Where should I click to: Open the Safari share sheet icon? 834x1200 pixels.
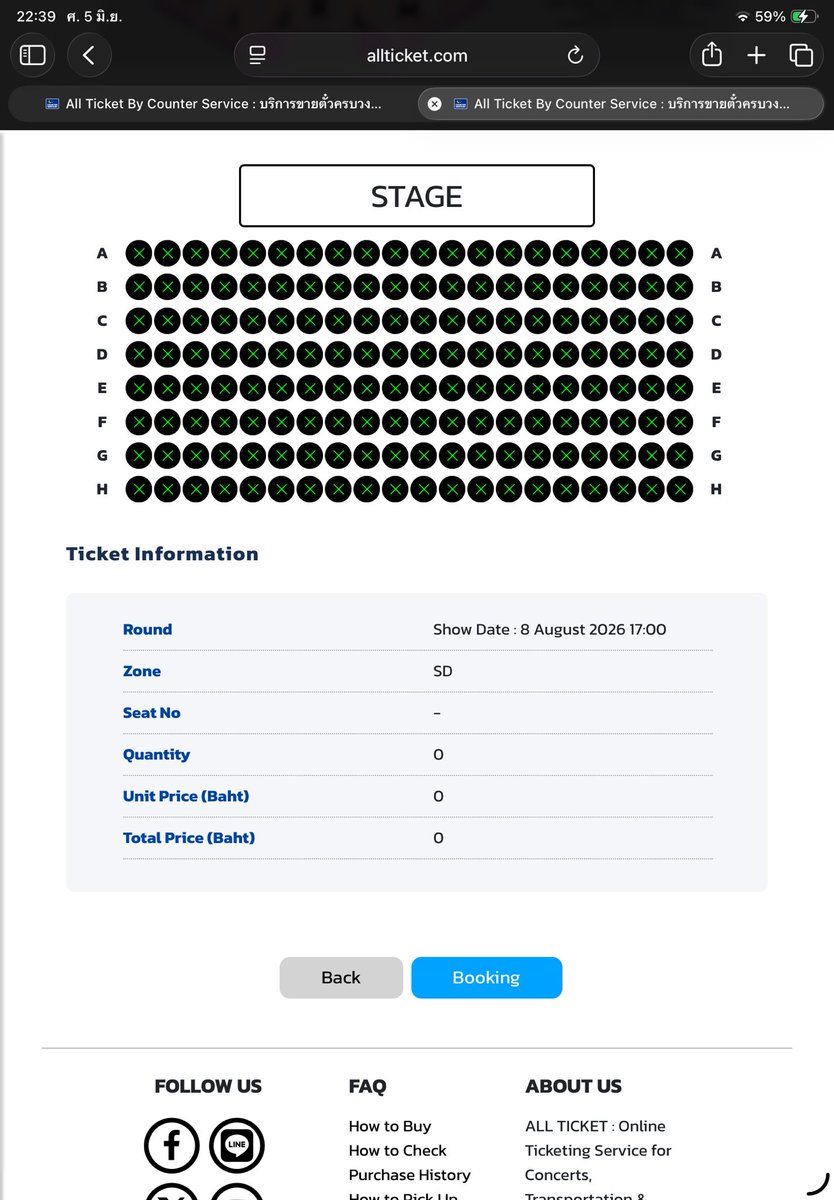pyautogui.click(x=712, y=55)
